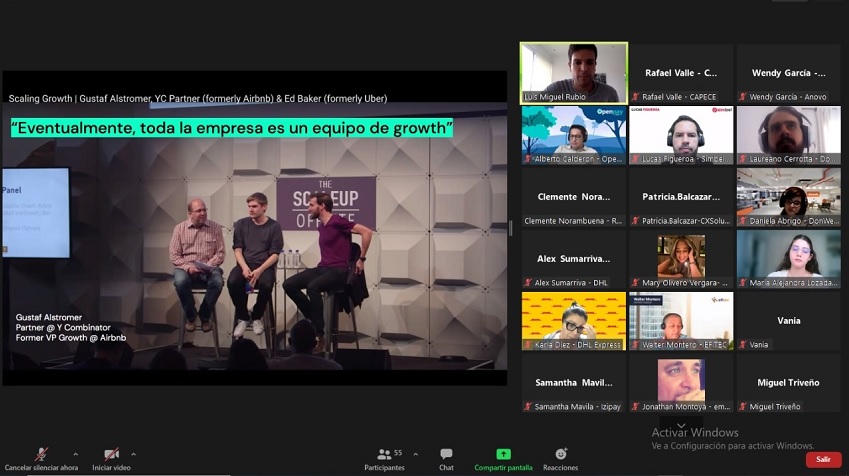Click muted mic icon on Mary Olivero tile
Image resolution: width=849 pixels, height=476 pixels.
click(x=636, y=283)
